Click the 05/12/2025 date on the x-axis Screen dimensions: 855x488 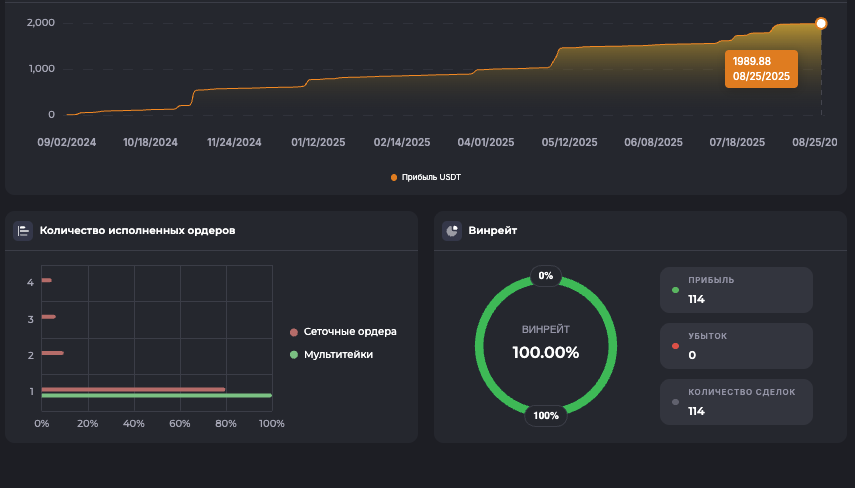point(569,143)
